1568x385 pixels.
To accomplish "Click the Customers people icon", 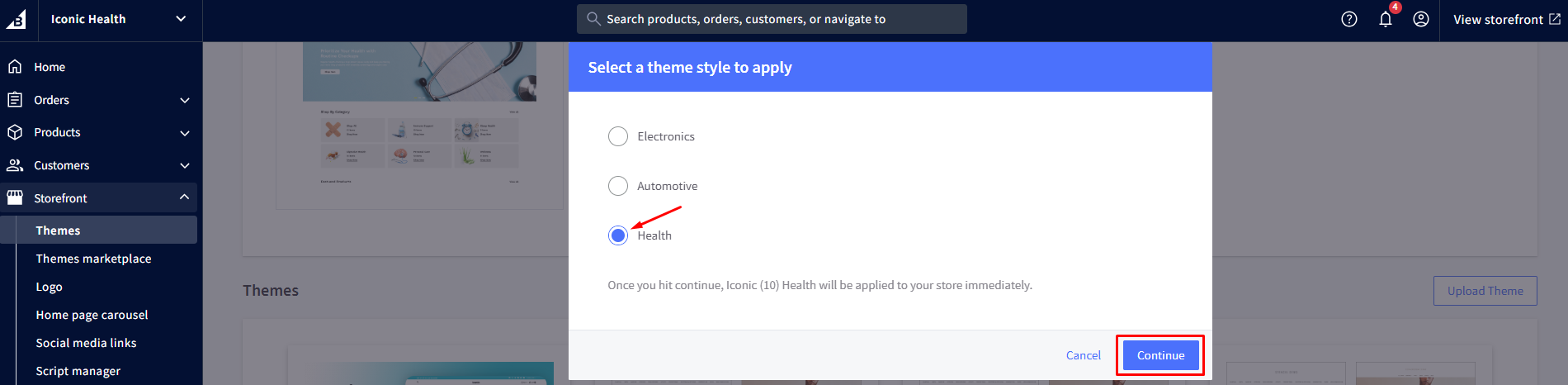I will [x=15, y=165].
